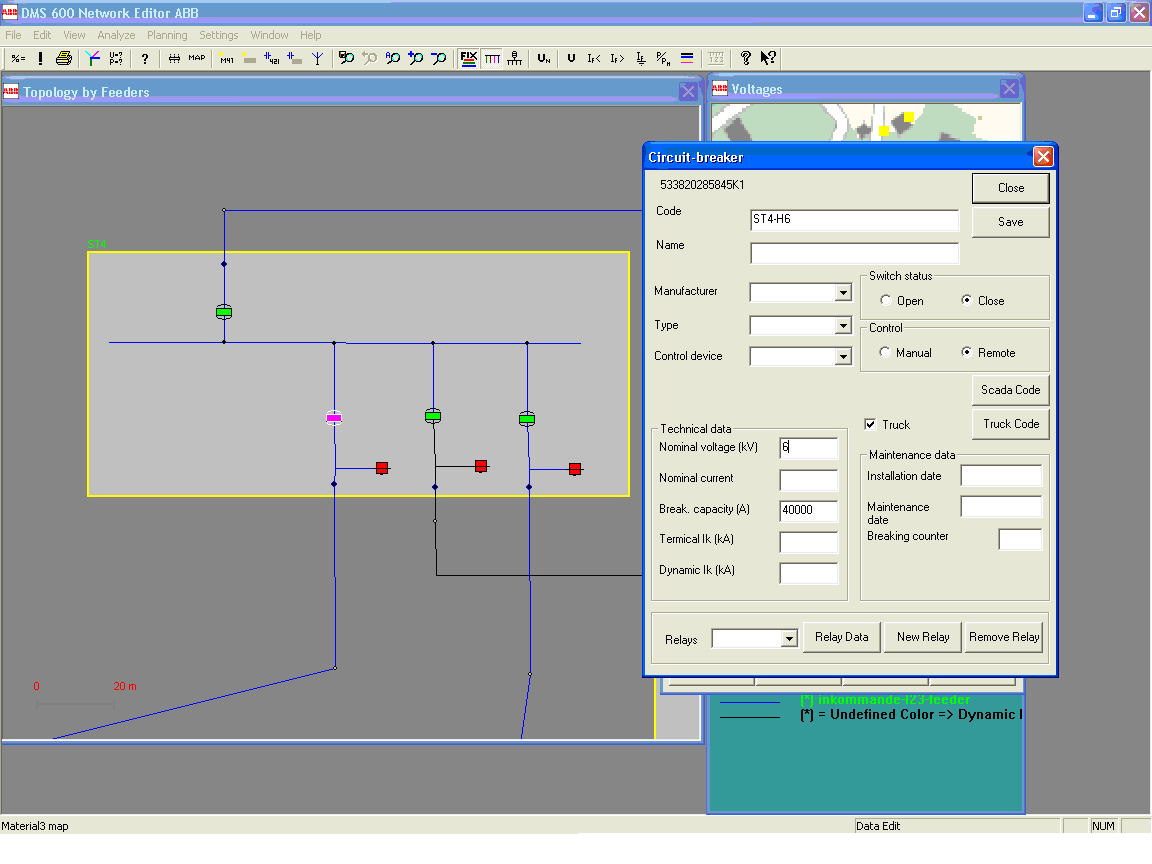Open the Edit menu
Screen dimensions: 1152x864
pyautogui.click(x=42, y=35)
